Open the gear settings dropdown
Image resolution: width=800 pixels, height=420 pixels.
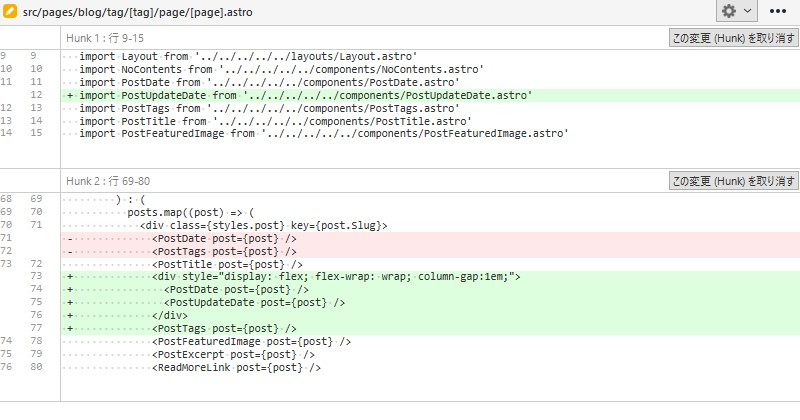click(x=737, y=11)
